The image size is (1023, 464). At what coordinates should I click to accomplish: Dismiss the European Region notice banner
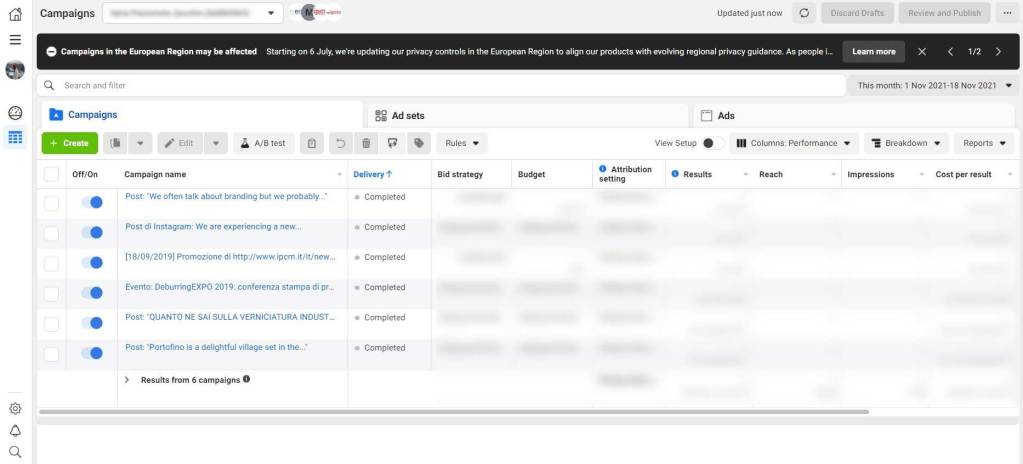(922, 51)
